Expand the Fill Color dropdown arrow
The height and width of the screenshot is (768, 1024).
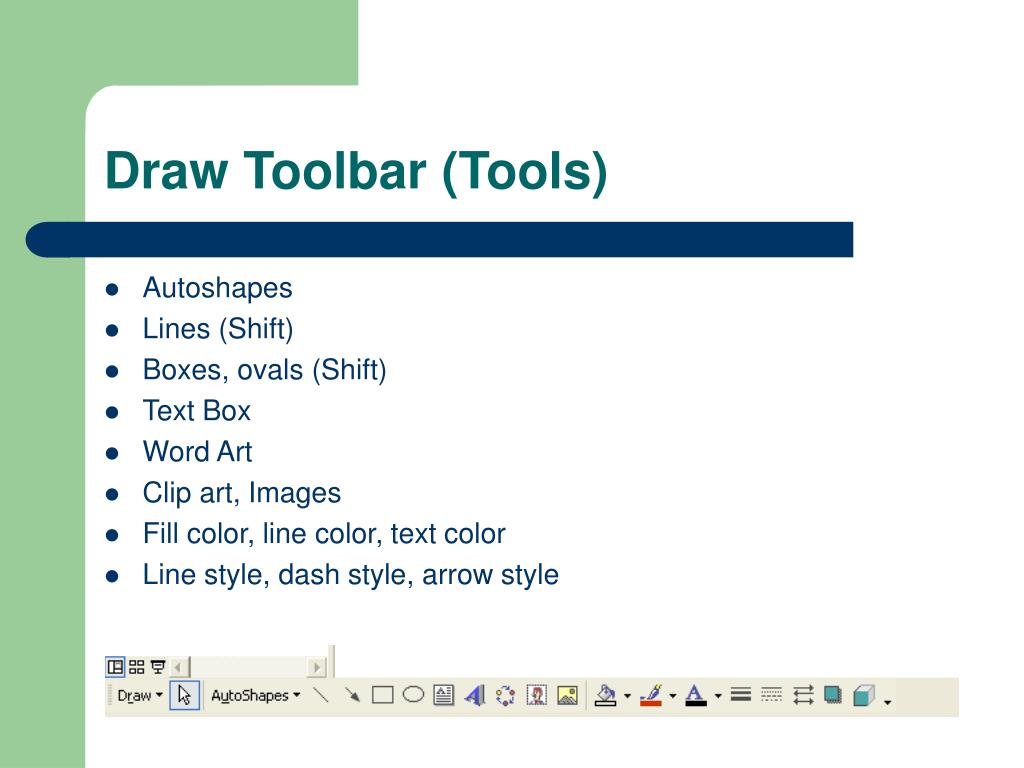tap(628, 696)
